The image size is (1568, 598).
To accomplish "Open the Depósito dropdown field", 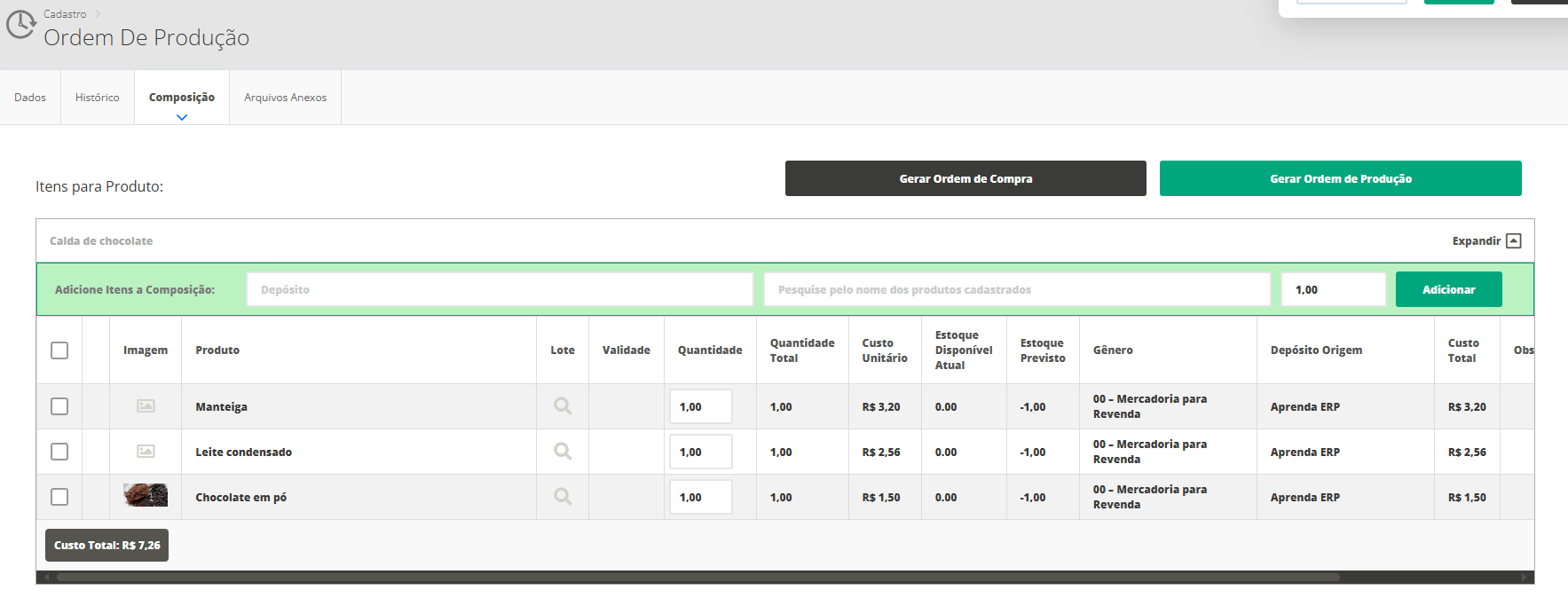I will pyautogui.click(x=500, y=289).
